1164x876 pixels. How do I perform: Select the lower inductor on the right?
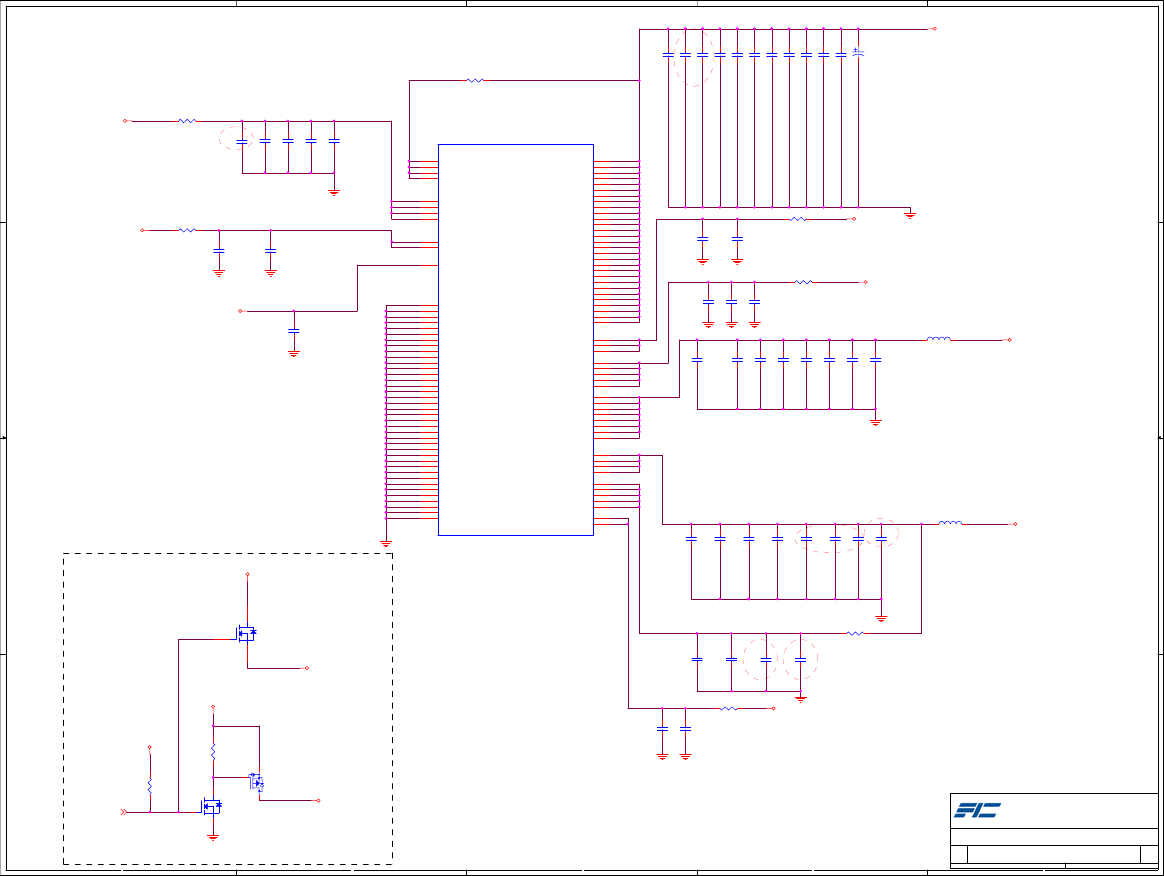950,523
